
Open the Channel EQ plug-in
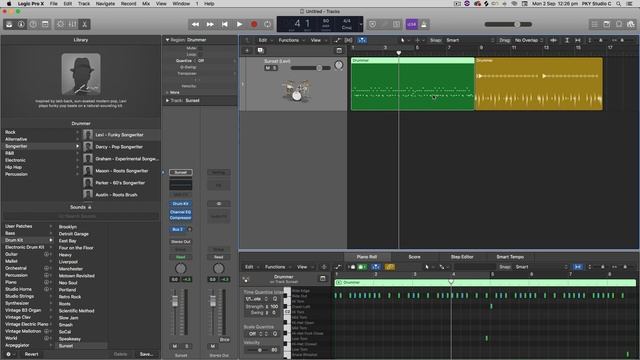(x=180, y=212)
